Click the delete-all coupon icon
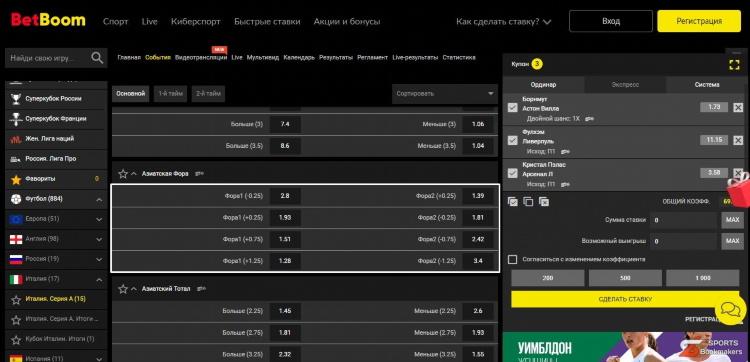This screenshot has height=362, width=750. [x=544, y=202]
